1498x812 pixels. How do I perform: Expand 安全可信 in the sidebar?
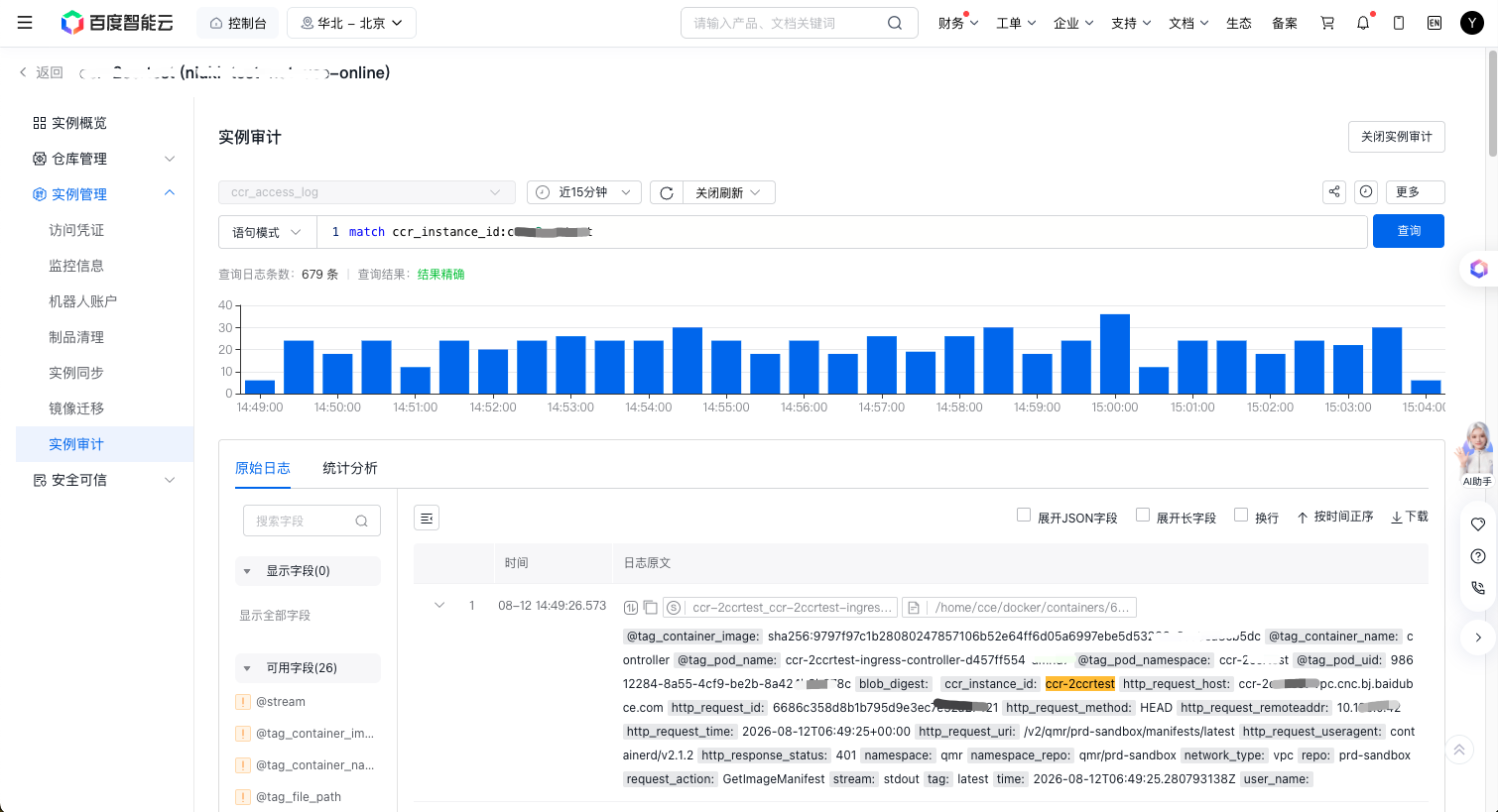pos(104,480)
